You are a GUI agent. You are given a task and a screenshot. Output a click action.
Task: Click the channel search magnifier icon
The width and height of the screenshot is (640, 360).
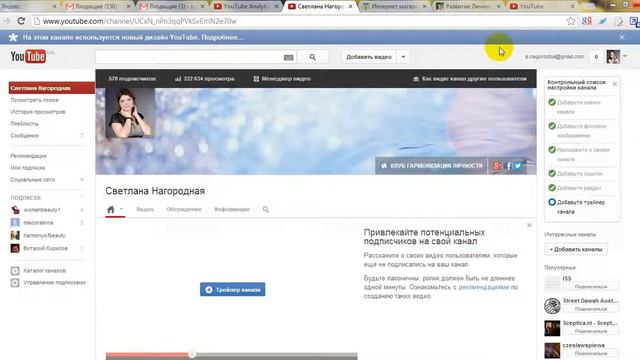tap(266, 209)
